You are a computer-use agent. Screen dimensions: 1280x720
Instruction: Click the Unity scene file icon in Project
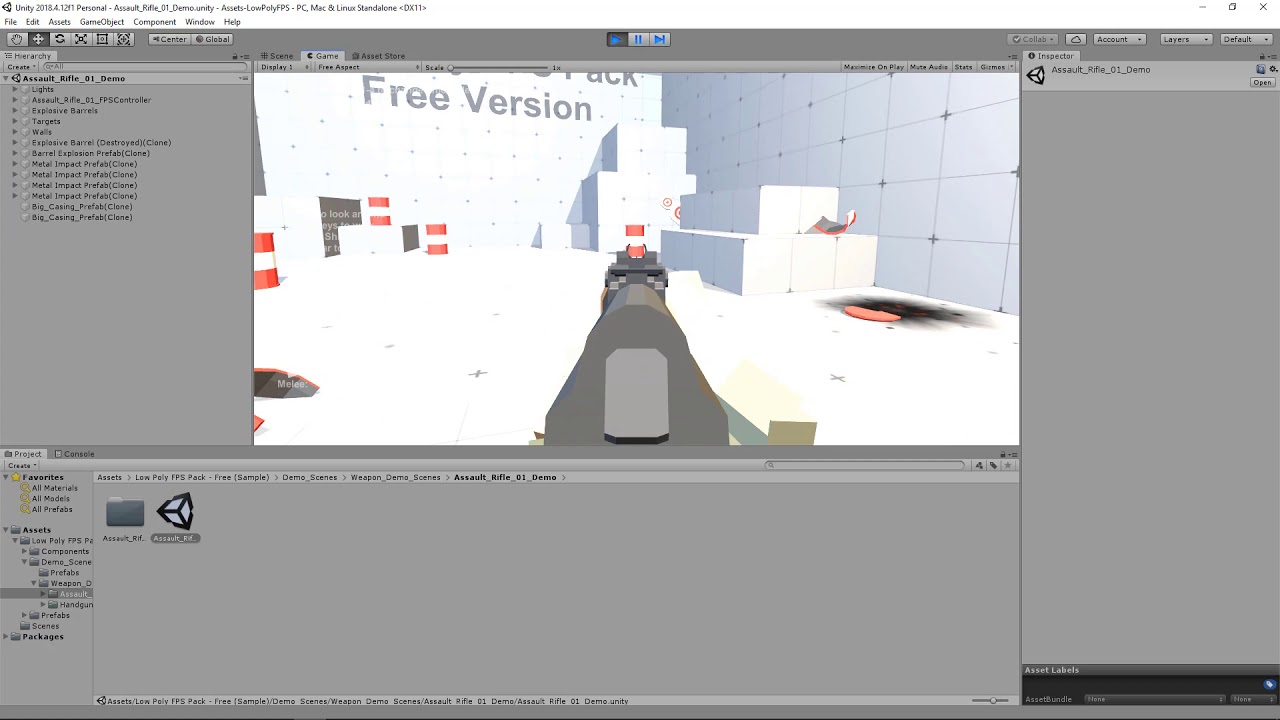click(x=175, y=512)
